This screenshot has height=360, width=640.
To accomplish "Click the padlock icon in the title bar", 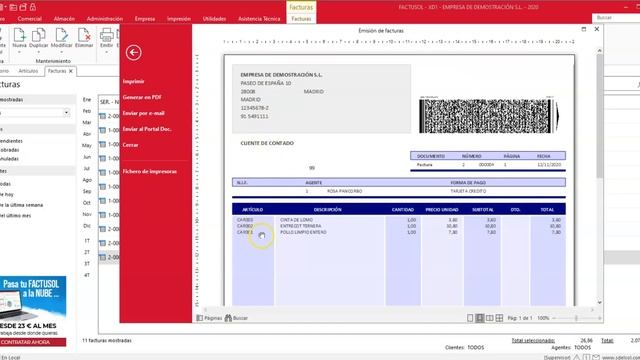I will pyautogui.click(x=33, y=7).
